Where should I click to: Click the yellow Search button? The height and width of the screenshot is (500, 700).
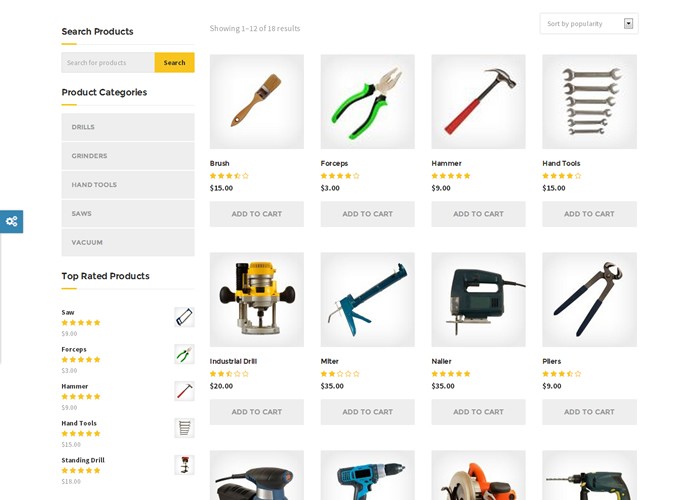tap(175, 62)
